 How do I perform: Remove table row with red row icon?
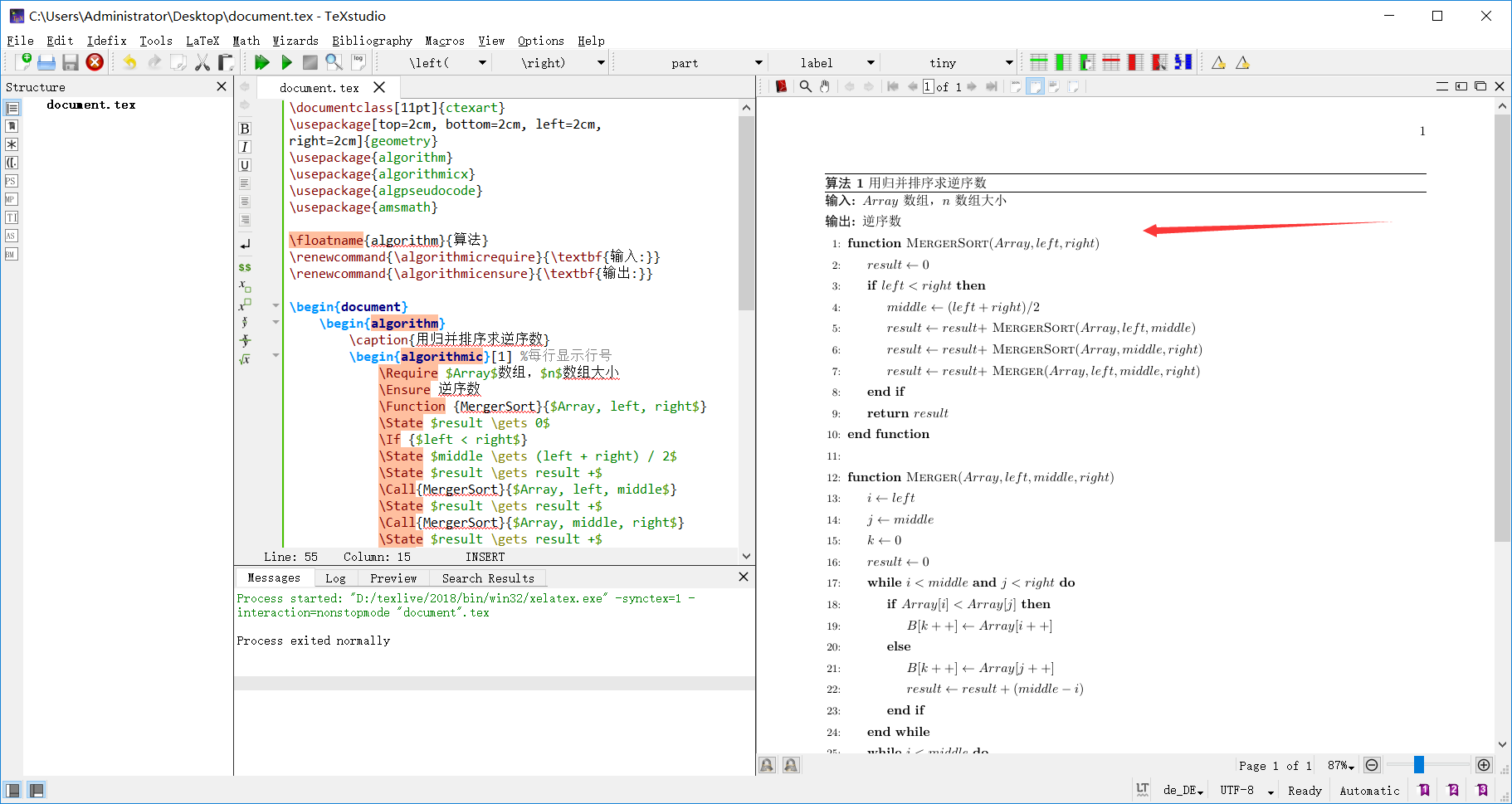click(1111, 62)
